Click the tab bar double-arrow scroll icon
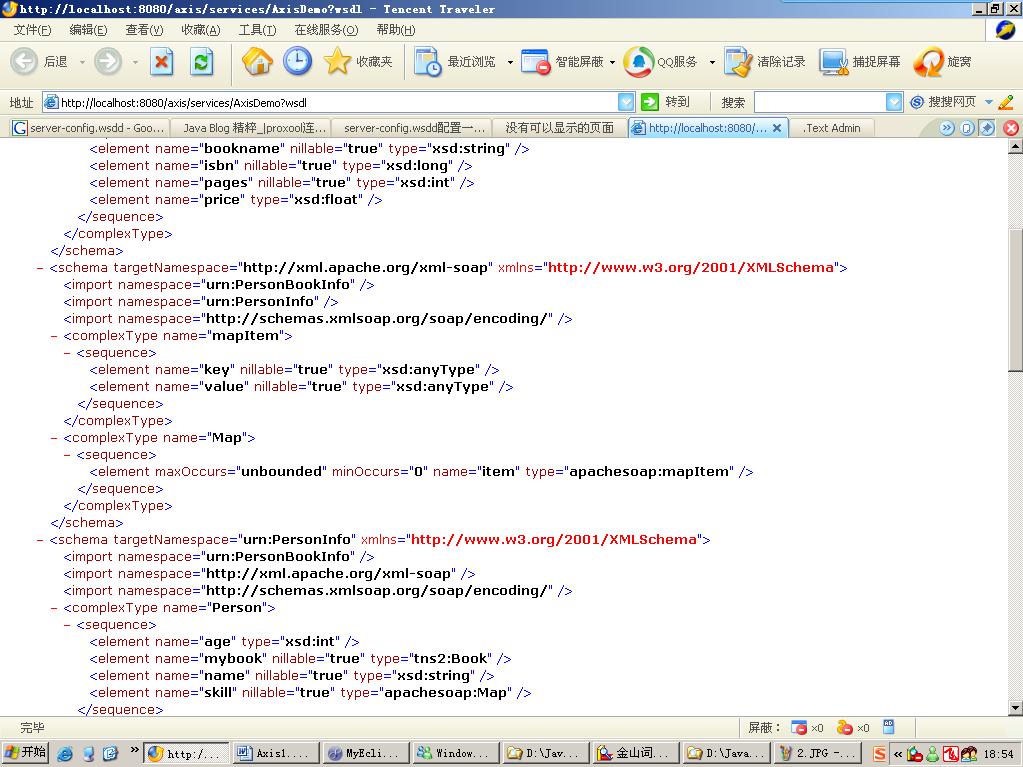The image size is (1023, 767). tap(947, 128)
